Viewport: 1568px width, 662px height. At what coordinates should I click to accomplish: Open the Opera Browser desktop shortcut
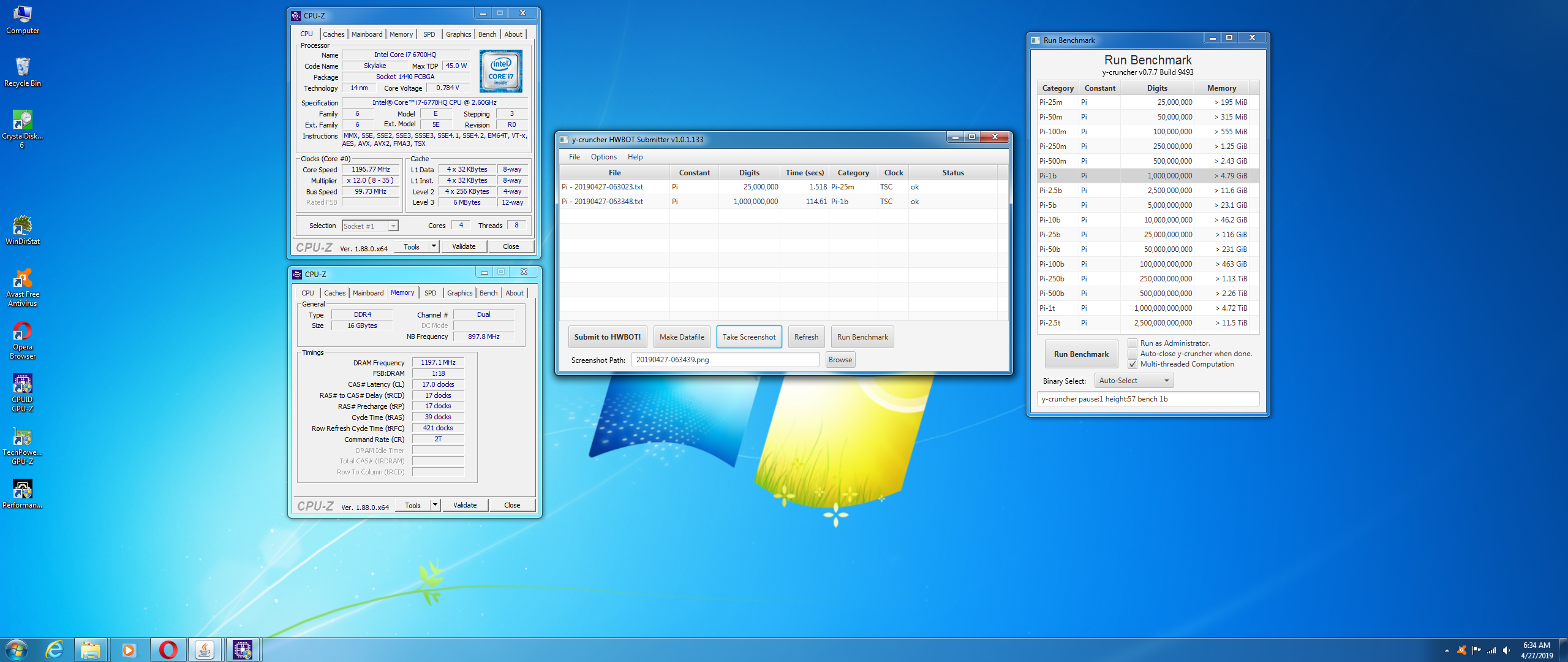click(x=23, y=340)
